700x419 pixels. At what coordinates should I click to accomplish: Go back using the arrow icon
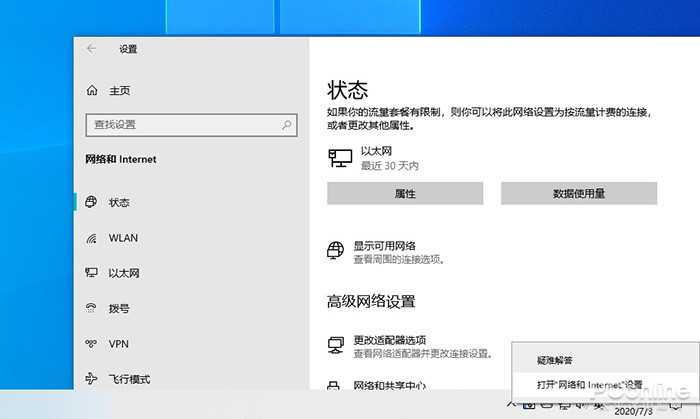(x=92, y=49)
